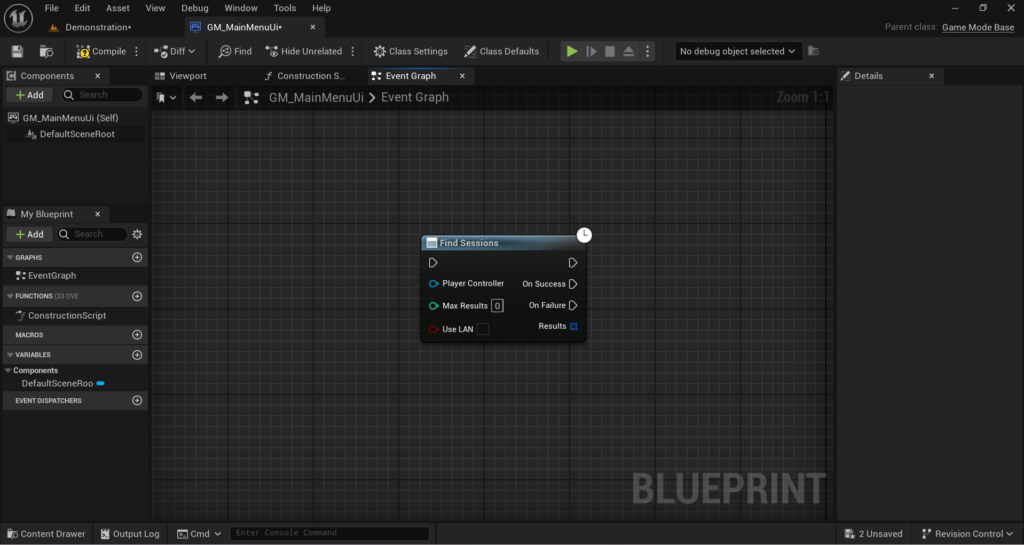Toggle Hide Unrelated nodes
This screenshot has height=545, width=1024.
click(x=304, y=52)
